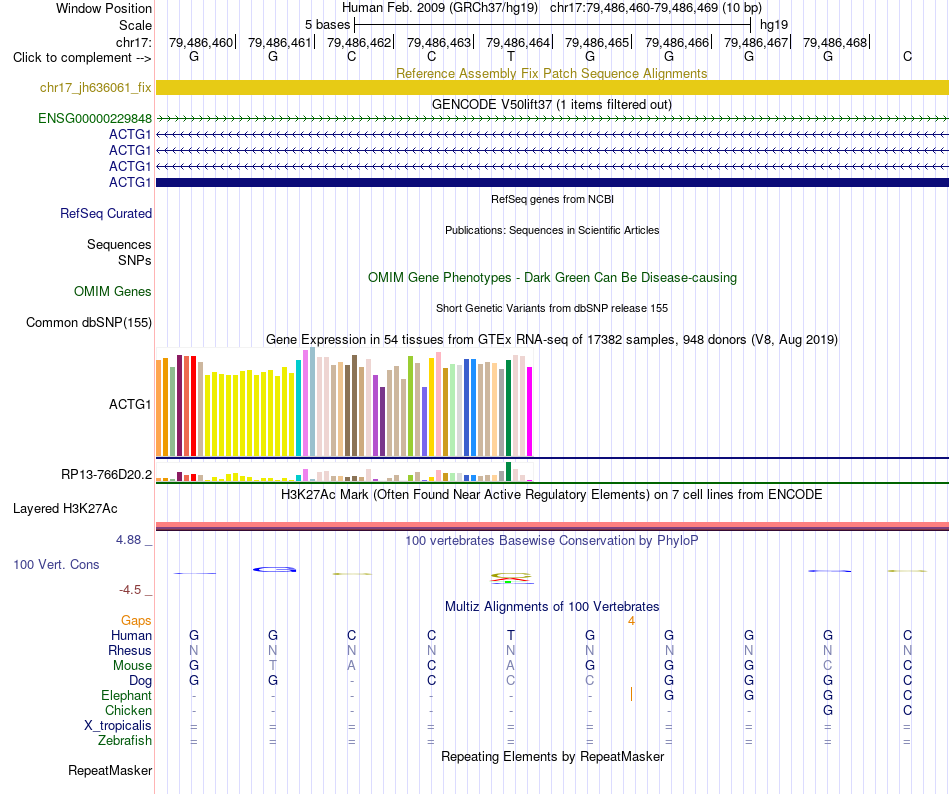Viewport: 950px width, 794px height.
Task: Open 100 vertebrates Basewise Conservation by PhyloP title
Action: pyautogui.click(x=552, y=540)
